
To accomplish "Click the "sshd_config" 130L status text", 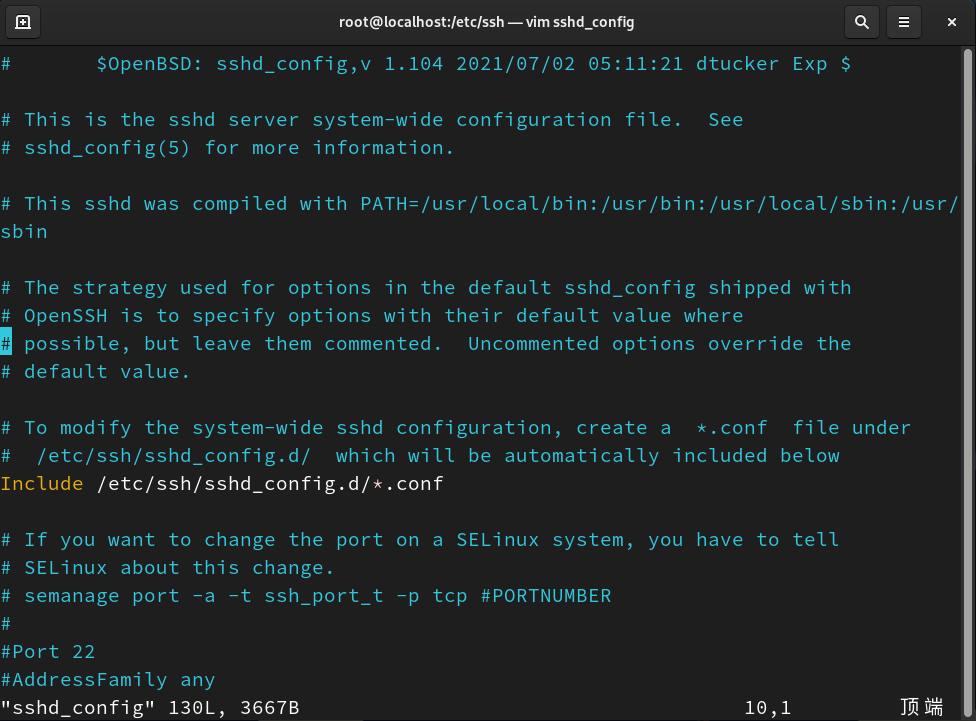I will tap(150, 707).
